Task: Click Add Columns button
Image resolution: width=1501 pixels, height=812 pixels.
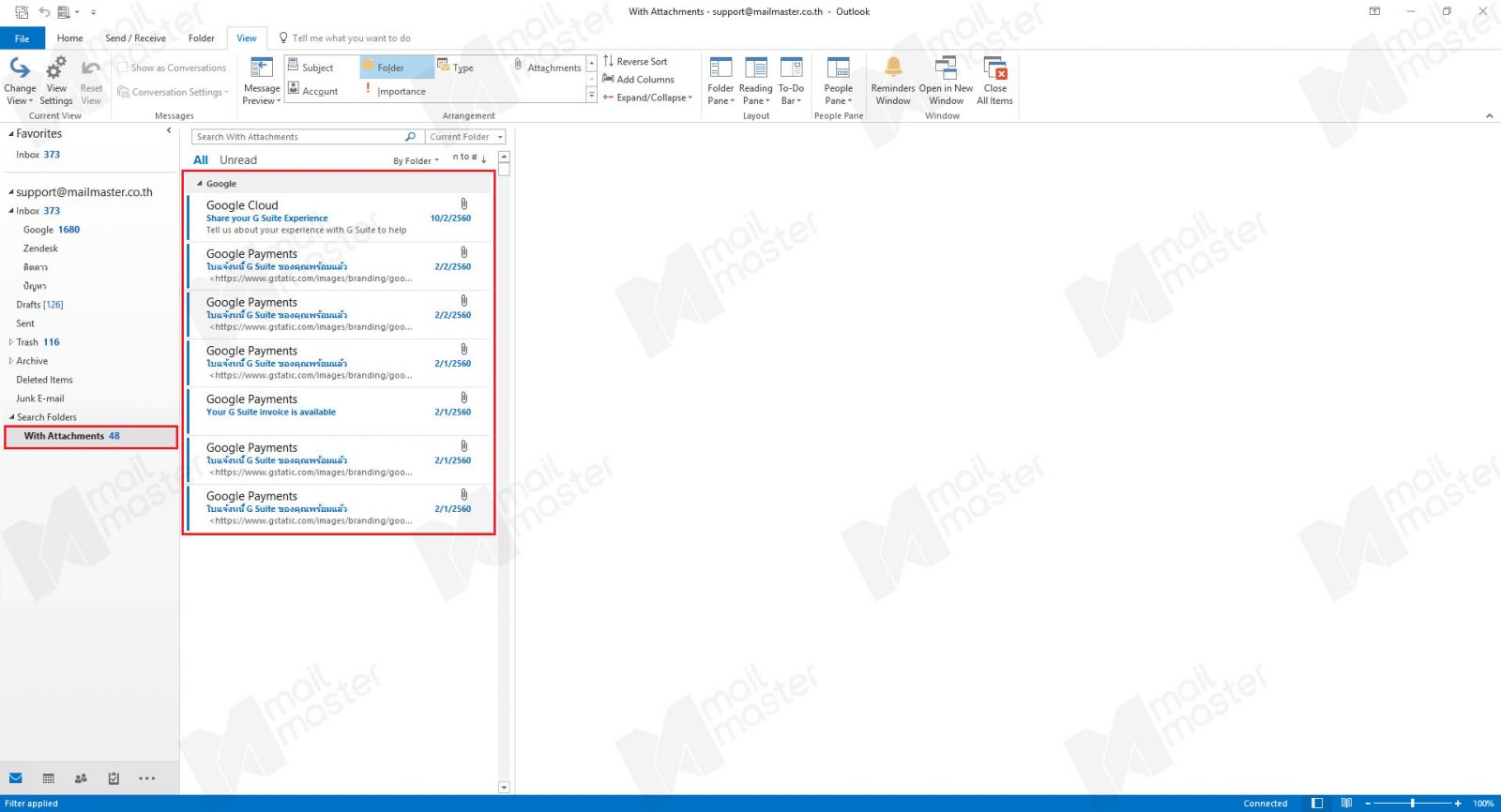Action: (x=638, y=80)
